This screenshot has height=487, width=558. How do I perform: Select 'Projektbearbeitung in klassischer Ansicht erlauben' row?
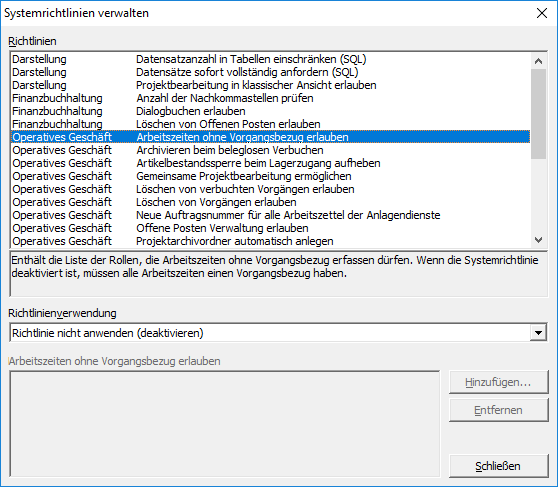click(x=270, y=85)
